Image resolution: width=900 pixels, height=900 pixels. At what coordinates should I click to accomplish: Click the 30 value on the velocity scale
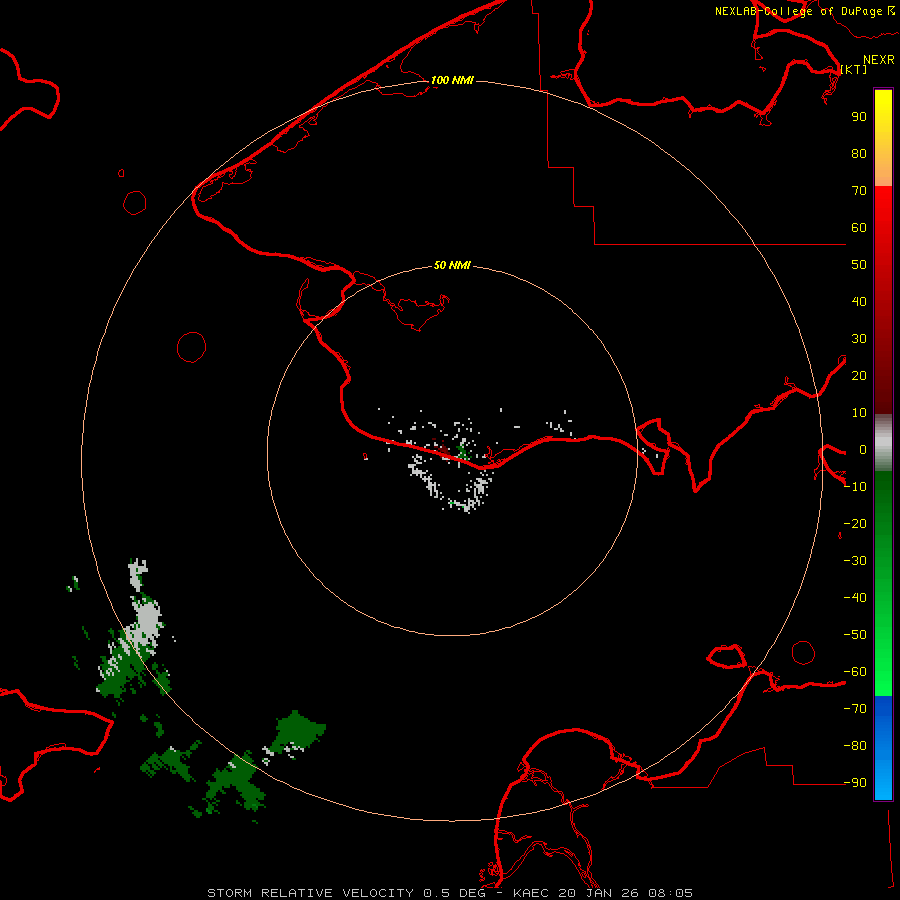859,339
